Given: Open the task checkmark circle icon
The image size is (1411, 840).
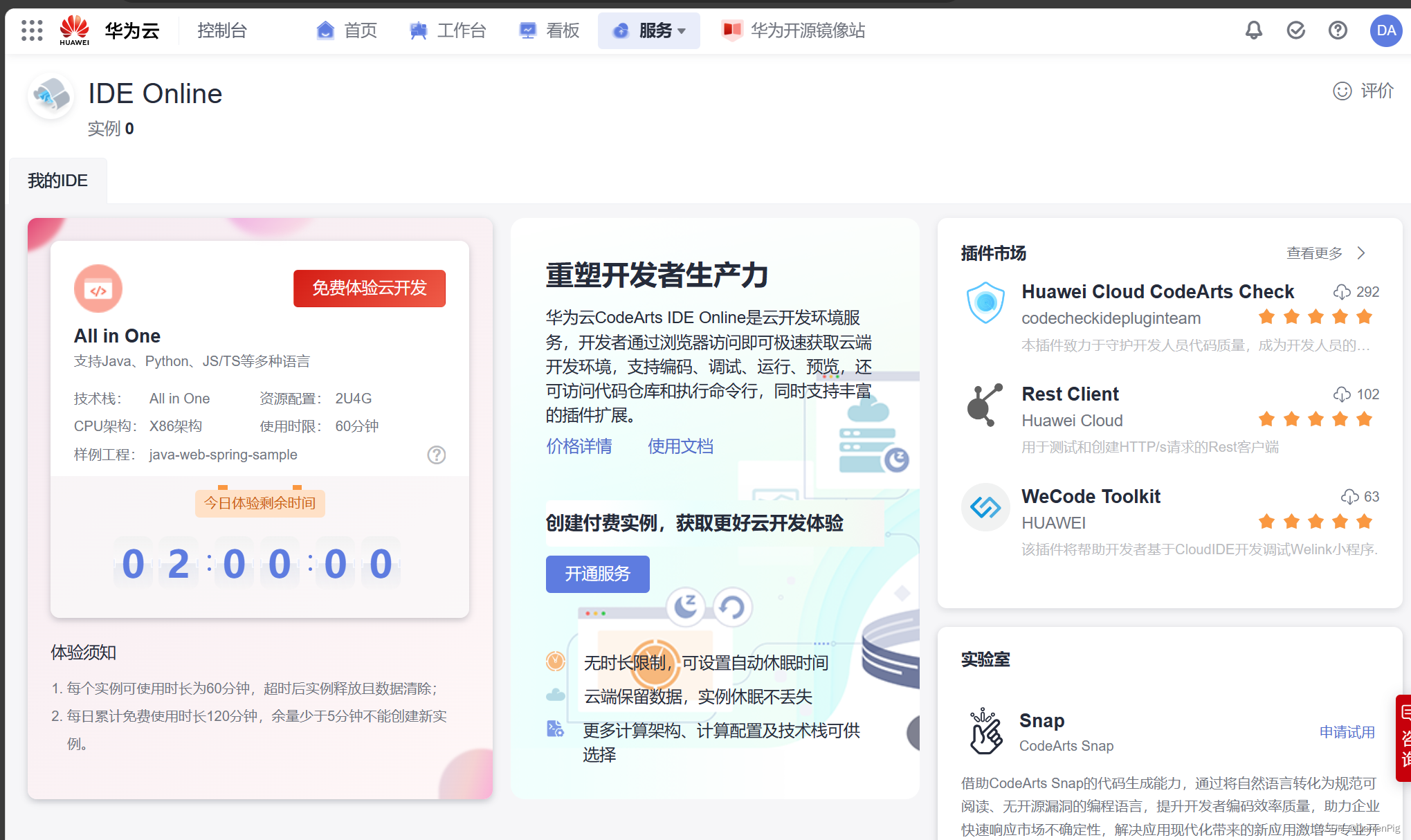Looking at the screenshot, I should [1295, 30].
